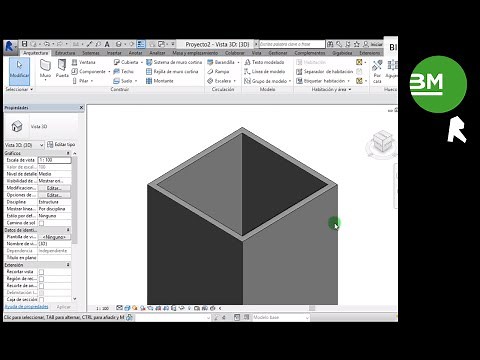480x360 pixels.
Task: Toggle the Región de recorte visible checkbox
Action: tap(41, 279)
